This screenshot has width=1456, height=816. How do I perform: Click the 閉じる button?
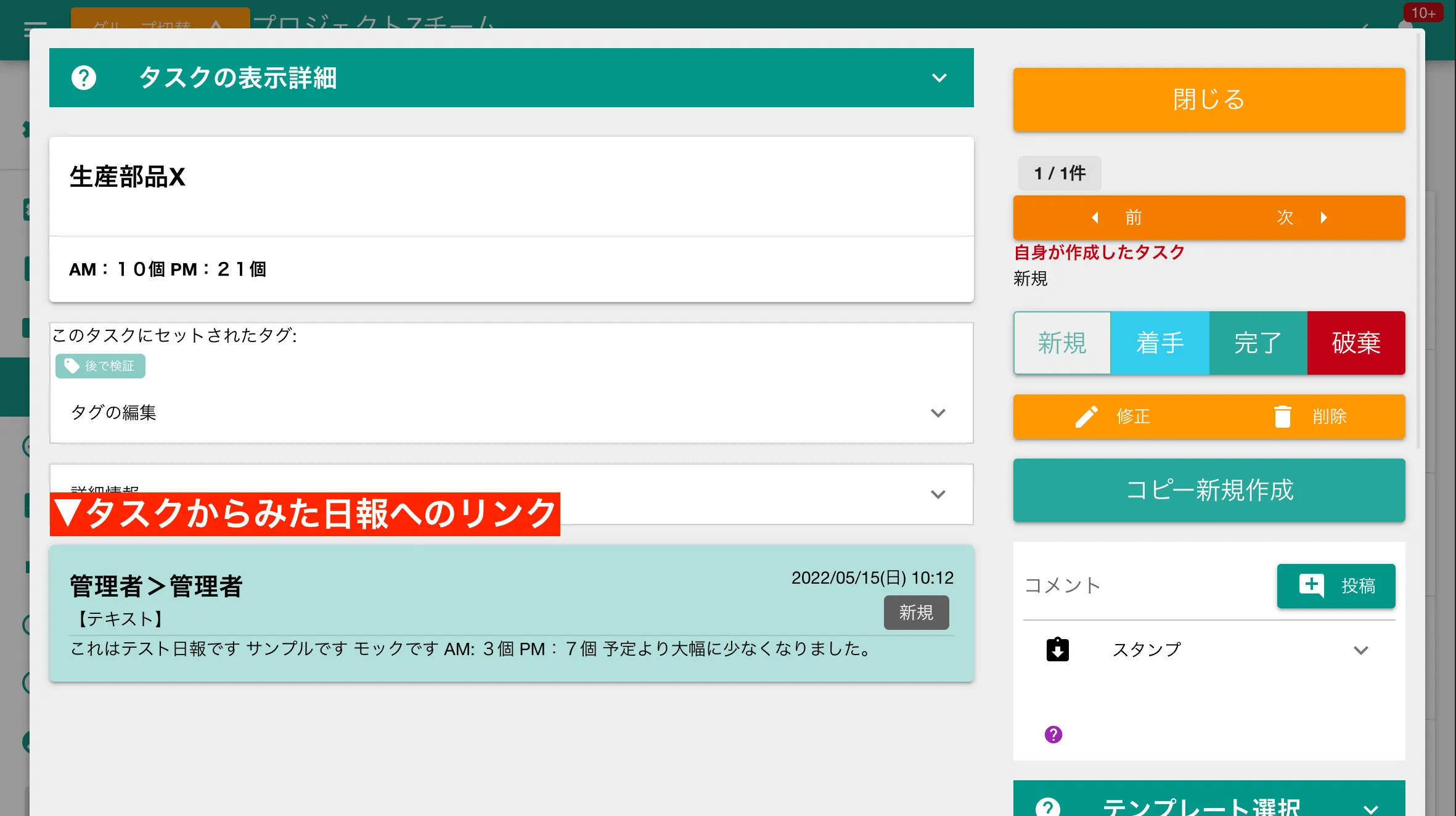[x=1208, y=99]
